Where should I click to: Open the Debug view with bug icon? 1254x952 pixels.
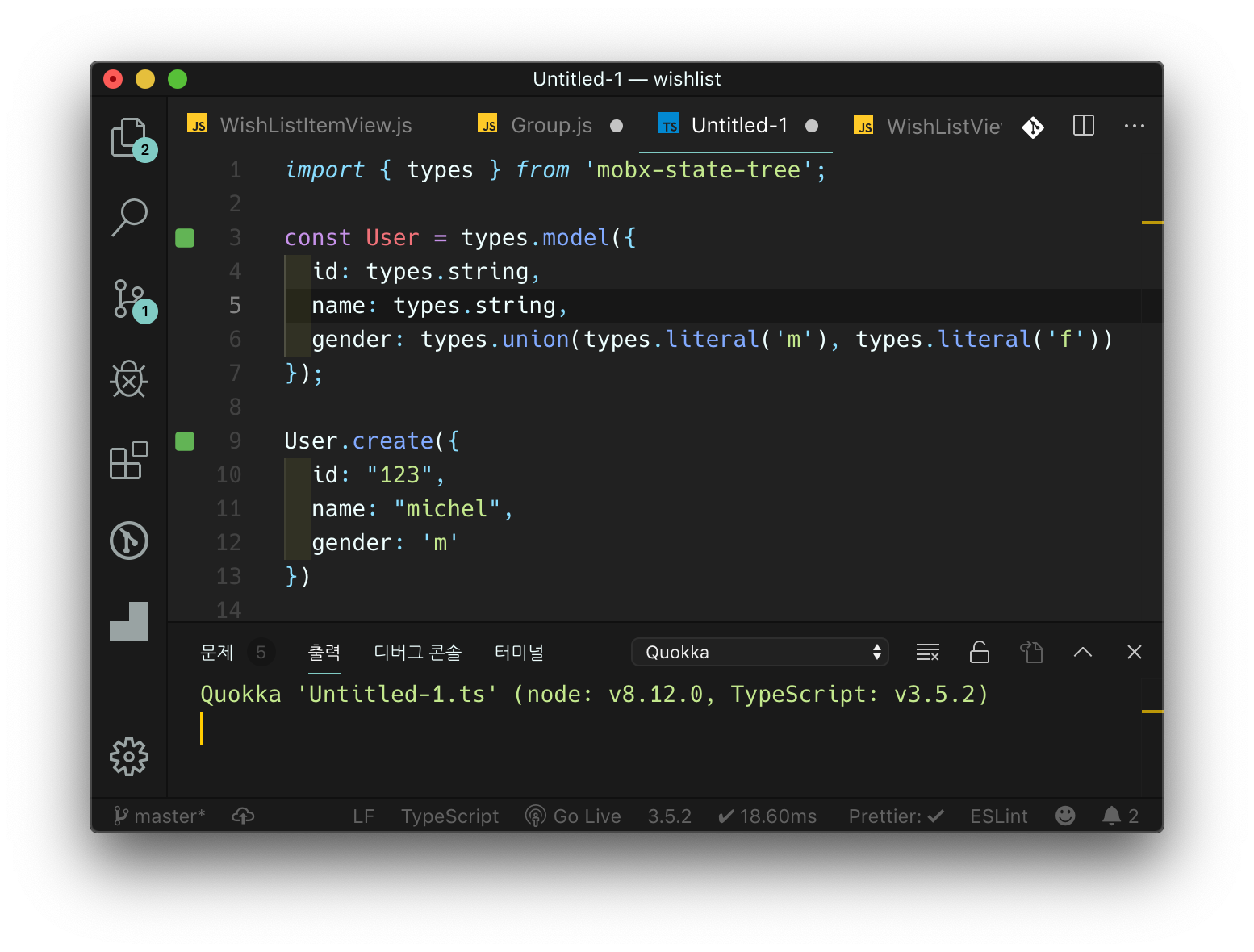129,379
